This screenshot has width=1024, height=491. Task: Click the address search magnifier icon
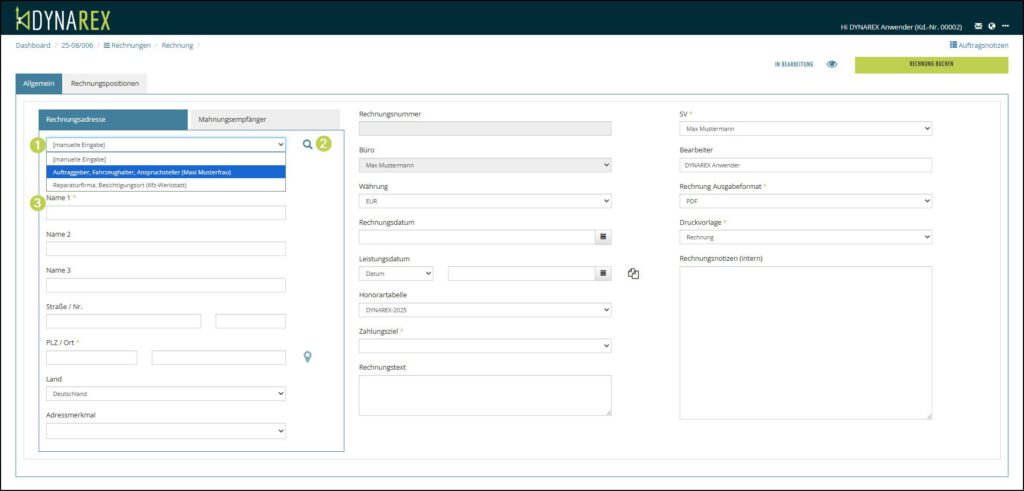coord(307,144)
